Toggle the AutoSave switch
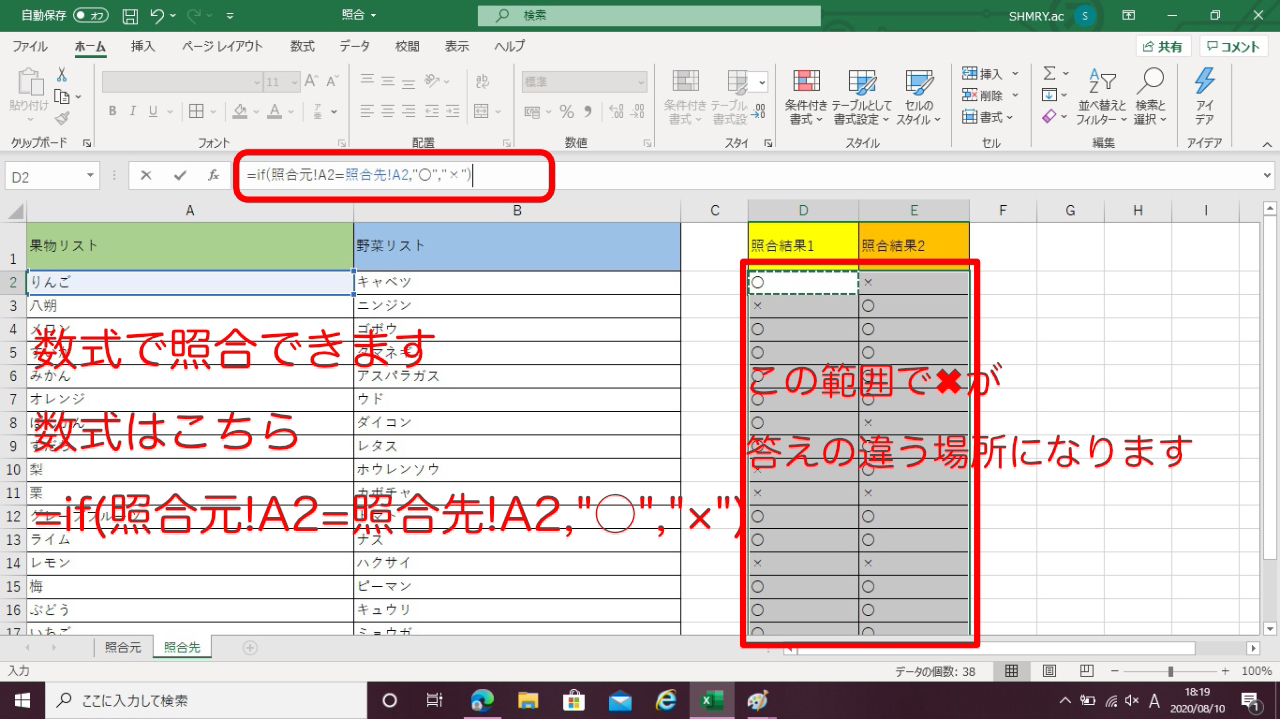The width and height of the screenshot is (1280, 719). pos(92,16)
